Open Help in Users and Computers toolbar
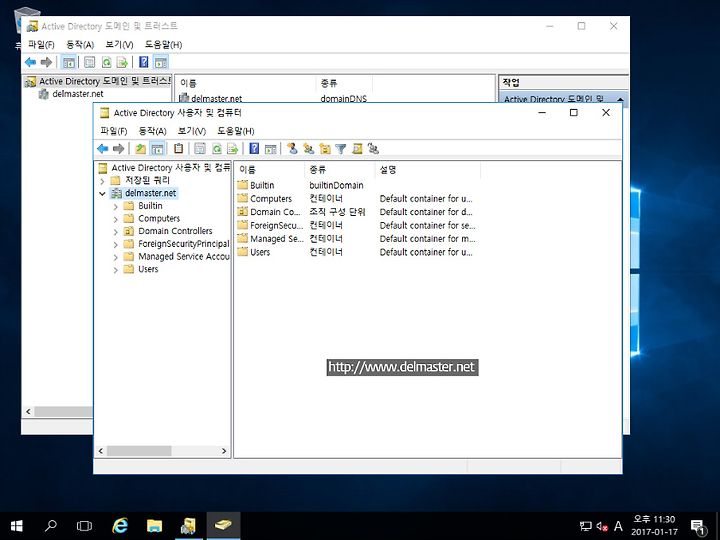 [254, 149]
